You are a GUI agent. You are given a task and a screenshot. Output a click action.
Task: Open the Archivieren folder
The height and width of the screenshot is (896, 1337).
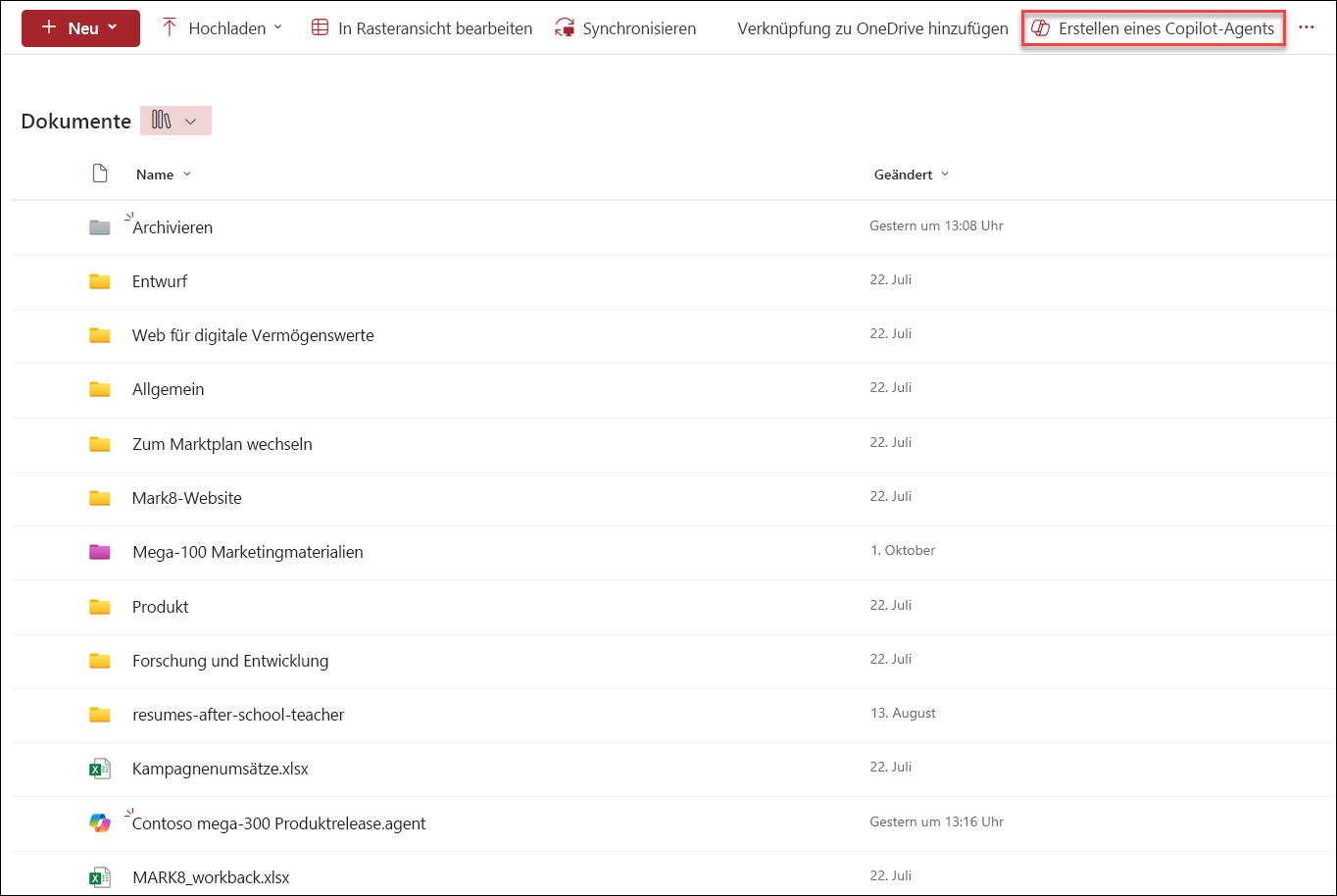[x=173, y=227]
